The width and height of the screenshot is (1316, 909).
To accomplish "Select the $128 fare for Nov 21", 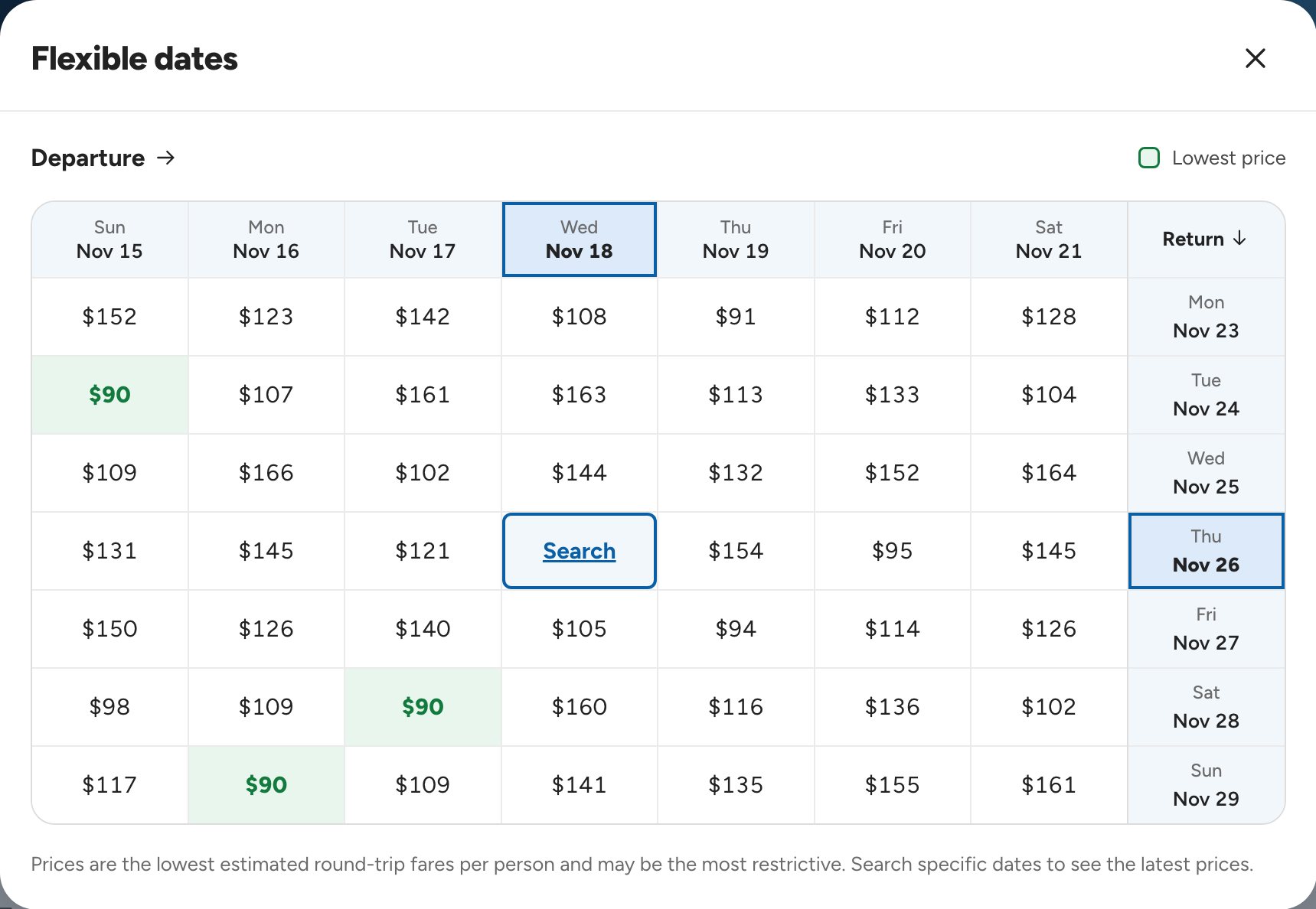I will pyautogui.click(x=1049, y=317).
